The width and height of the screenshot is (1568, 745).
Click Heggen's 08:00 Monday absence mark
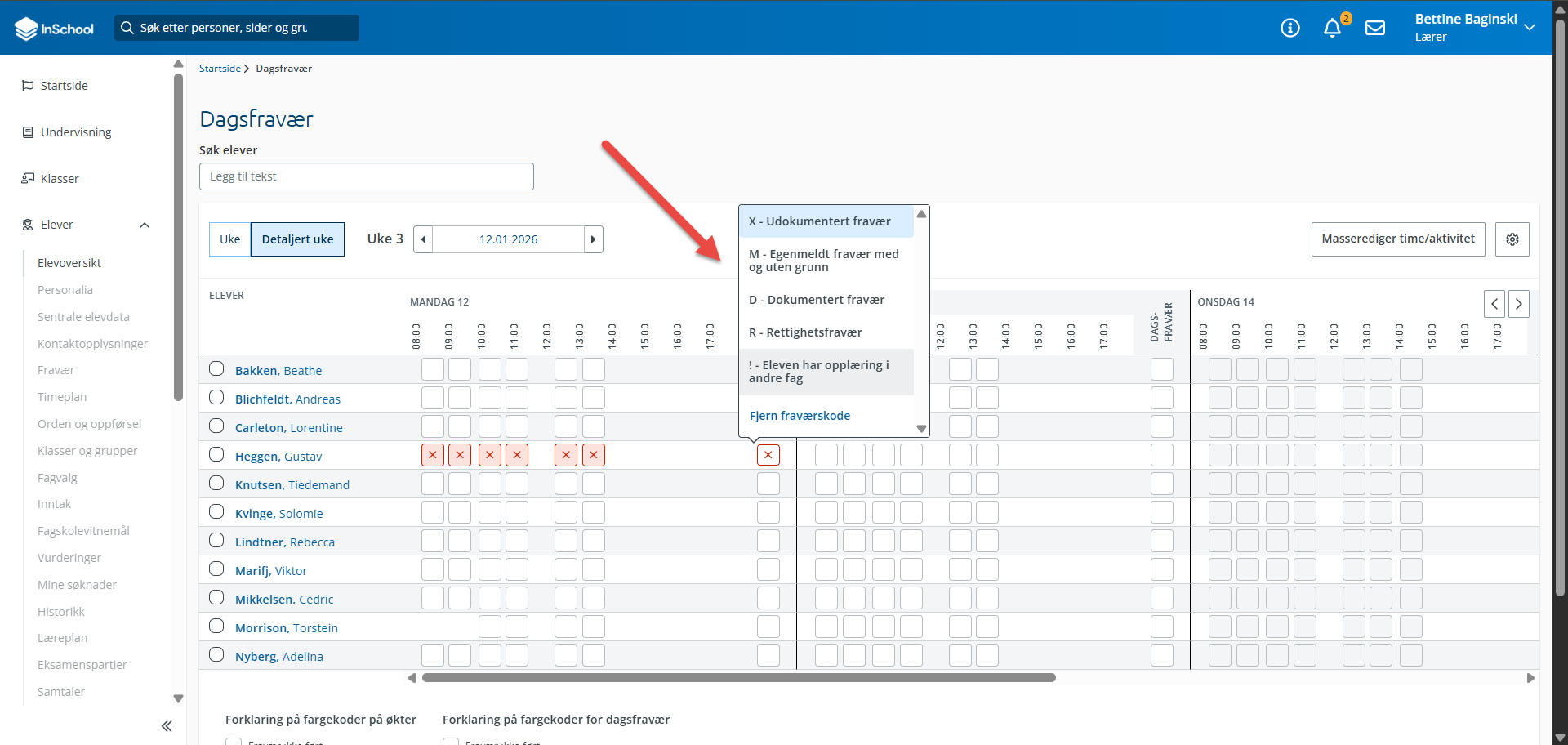tap(433, 455)
